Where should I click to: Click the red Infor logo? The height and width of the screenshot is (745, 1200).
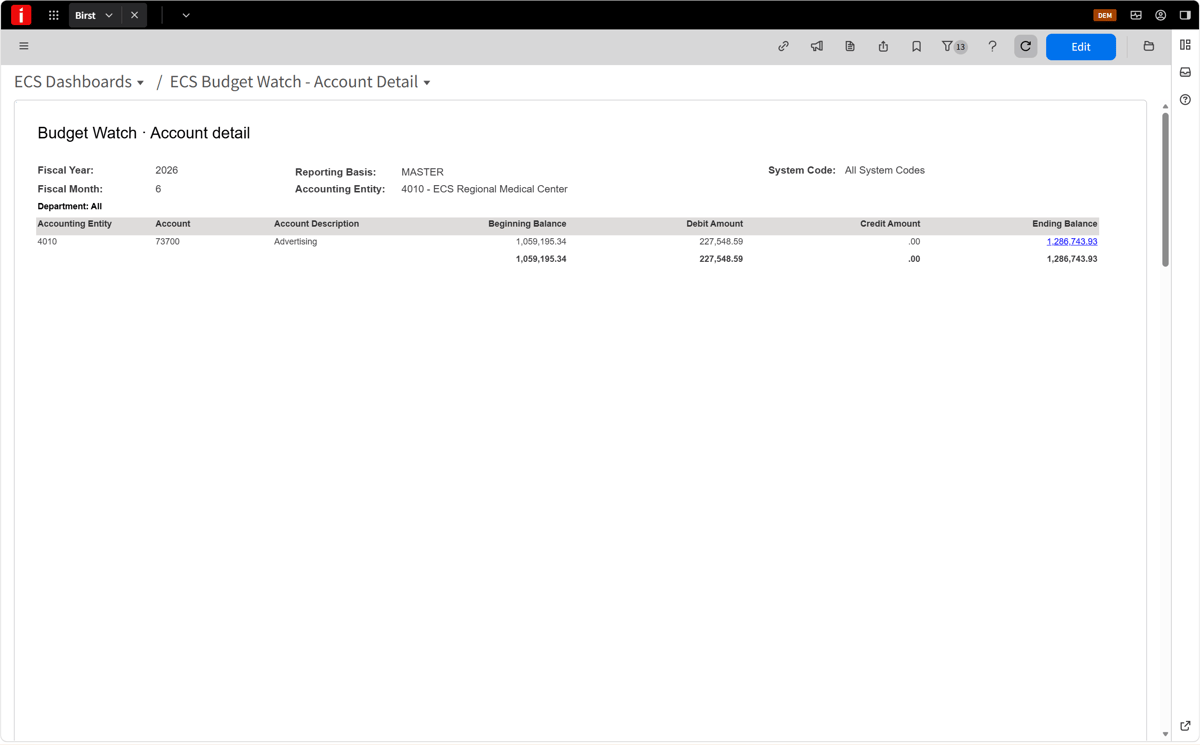pos(21,15)
